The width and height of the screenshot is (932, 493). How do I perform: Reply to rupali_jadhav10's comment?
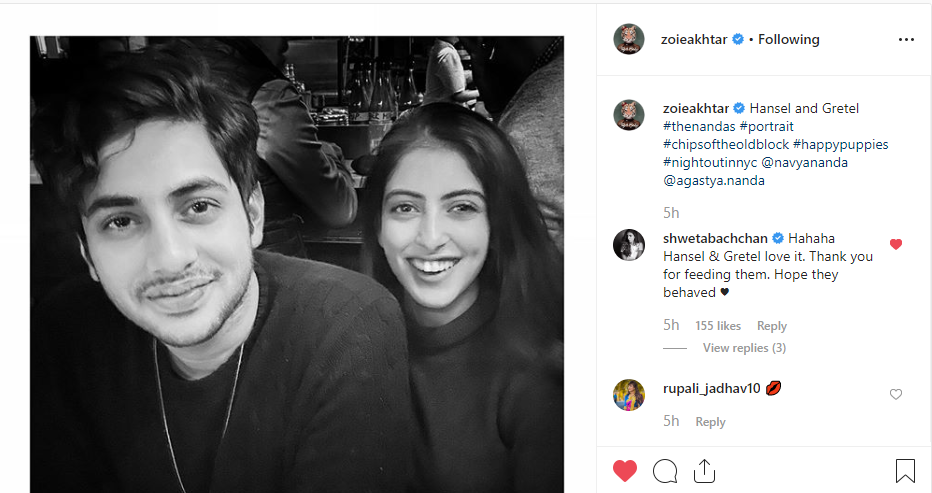point(710,422)
